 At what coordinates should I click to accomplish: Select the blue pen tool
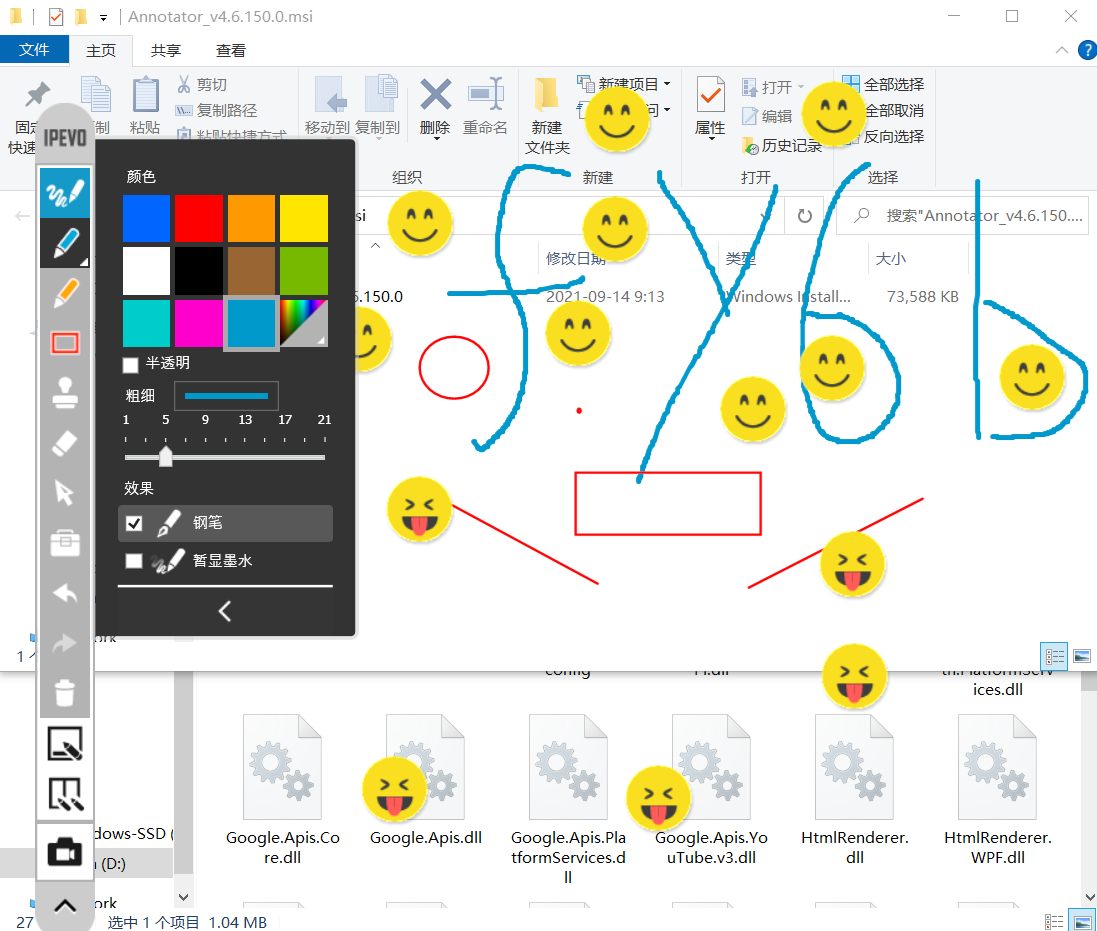point(65,243)
